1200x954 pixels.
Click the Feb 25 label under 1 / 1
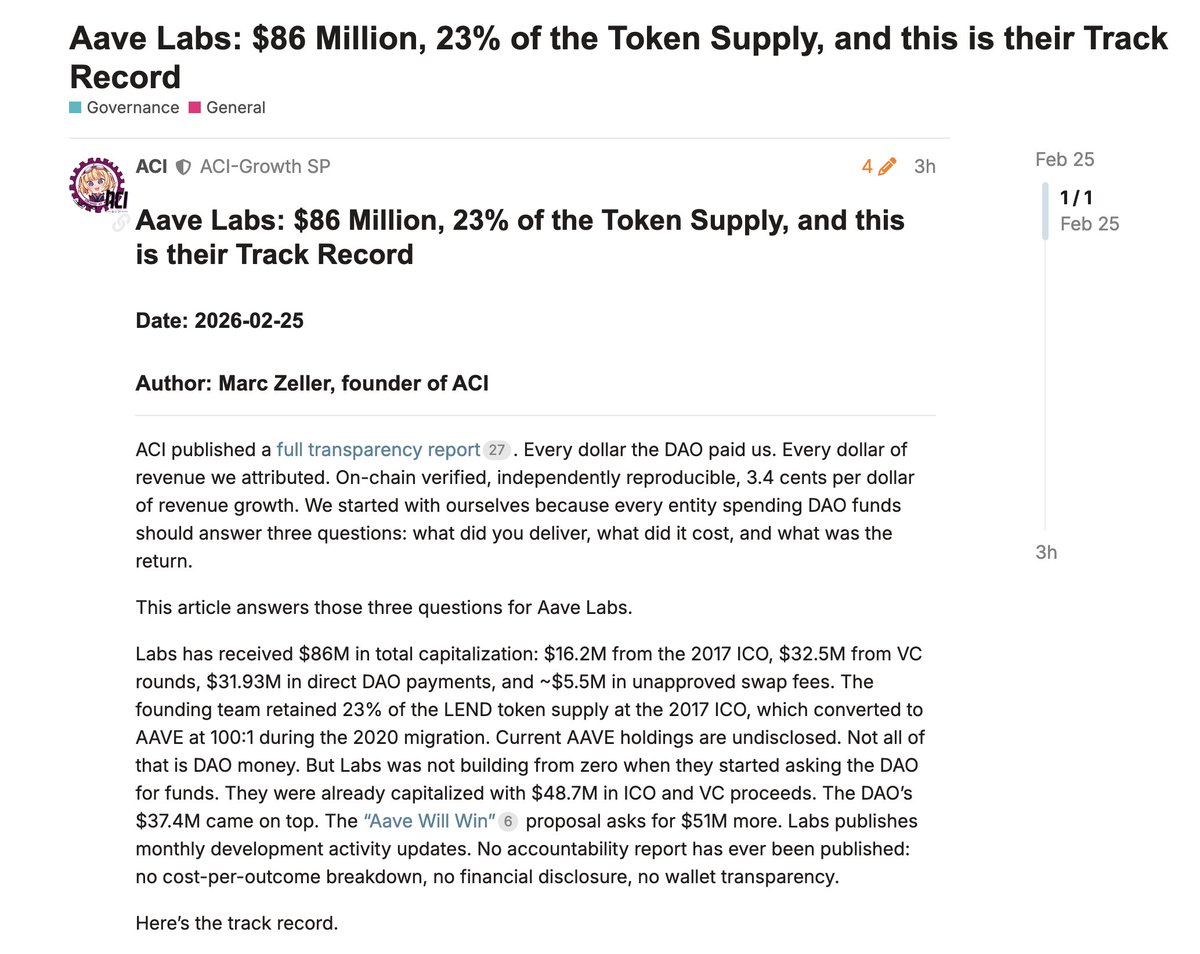[x=1089, y=224]
